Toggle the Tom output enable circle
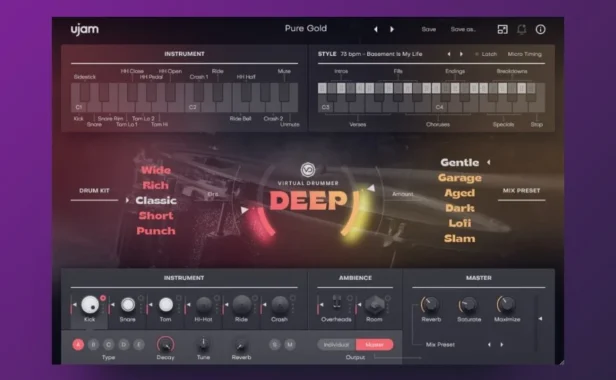 tap(178, 298)
